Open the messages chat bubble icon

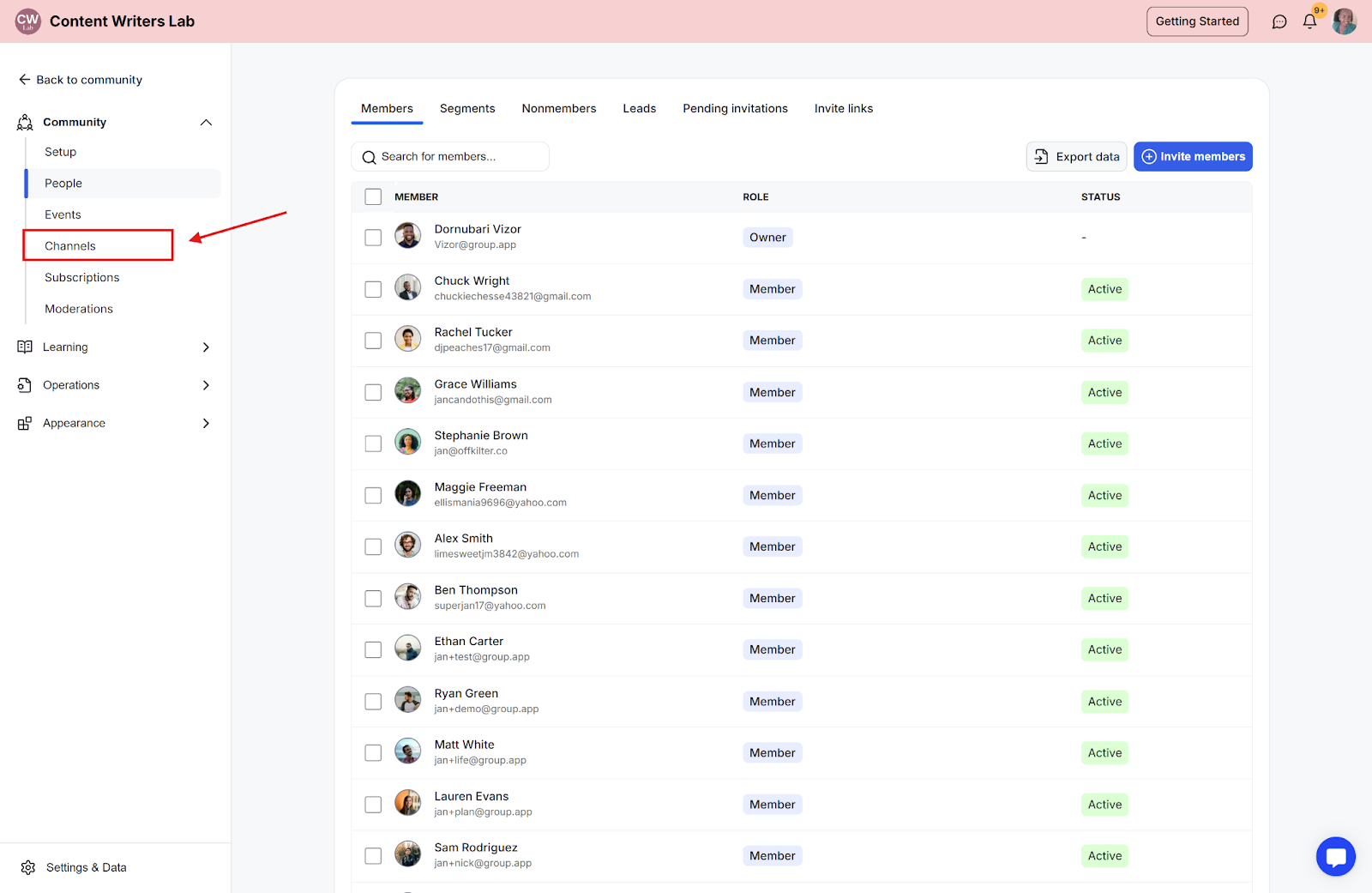click(x=1279, y=21)
